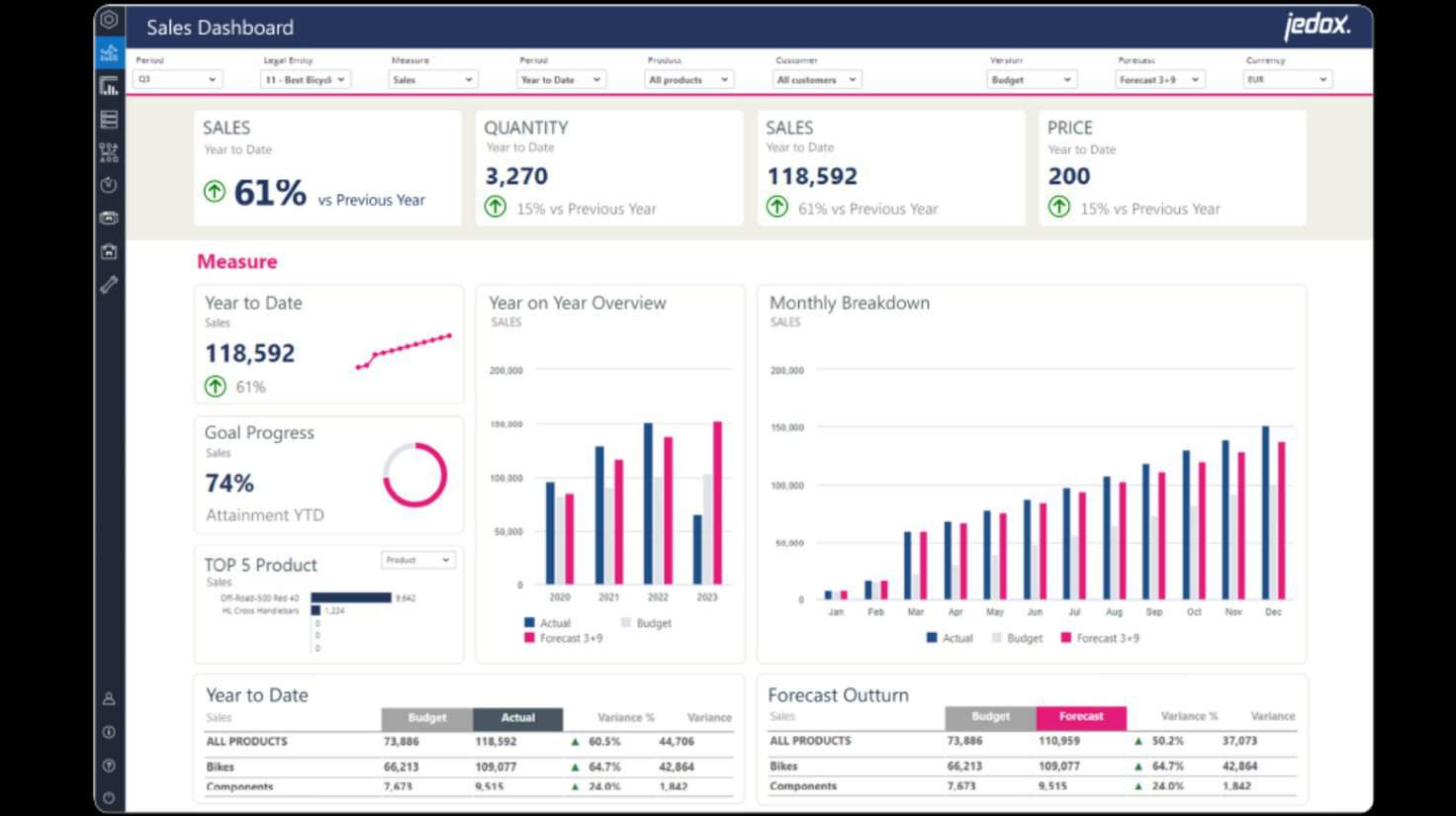Expand the Products All products dropdown

pyautogui.click(x=689, y=79)
